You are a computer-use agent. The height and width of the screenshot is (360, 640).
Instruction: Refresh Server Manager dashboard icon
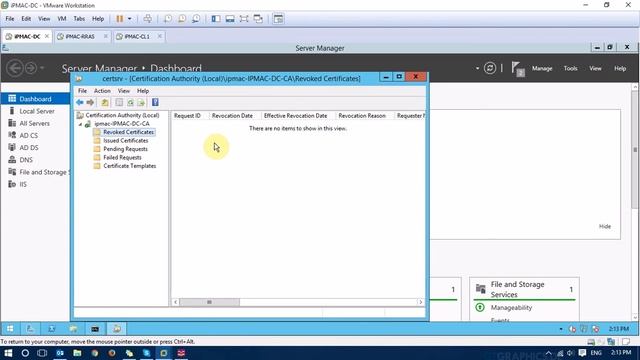(490, 68)
